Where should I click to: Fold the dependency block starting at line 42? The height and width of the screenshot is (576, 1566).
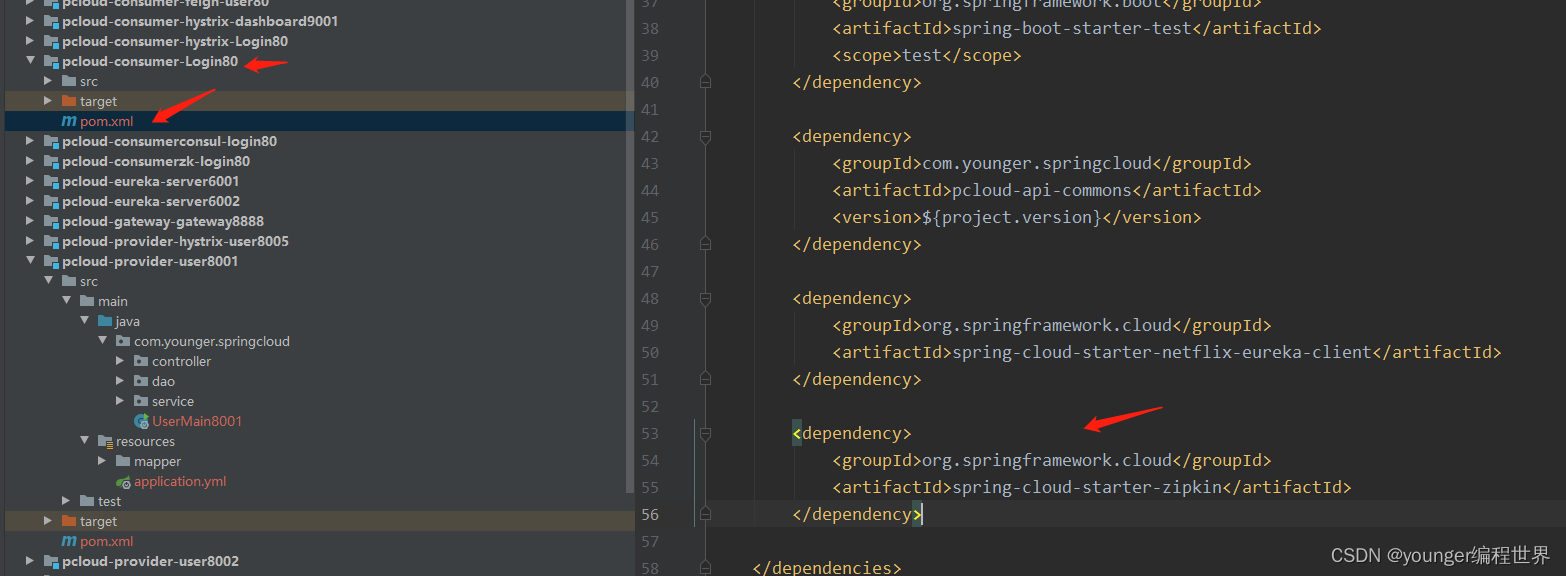coord(705,136)
